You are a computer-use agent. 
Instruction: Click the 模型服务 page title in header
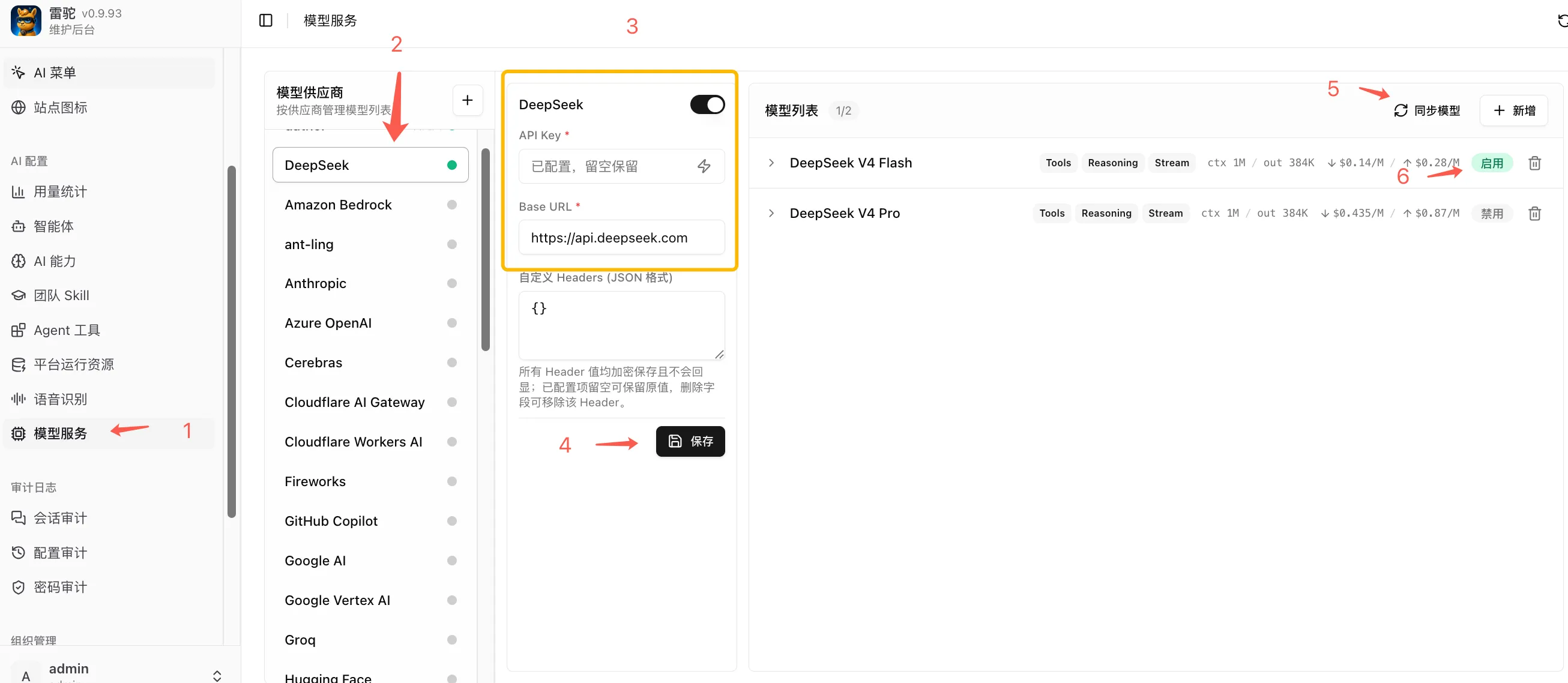331,20
